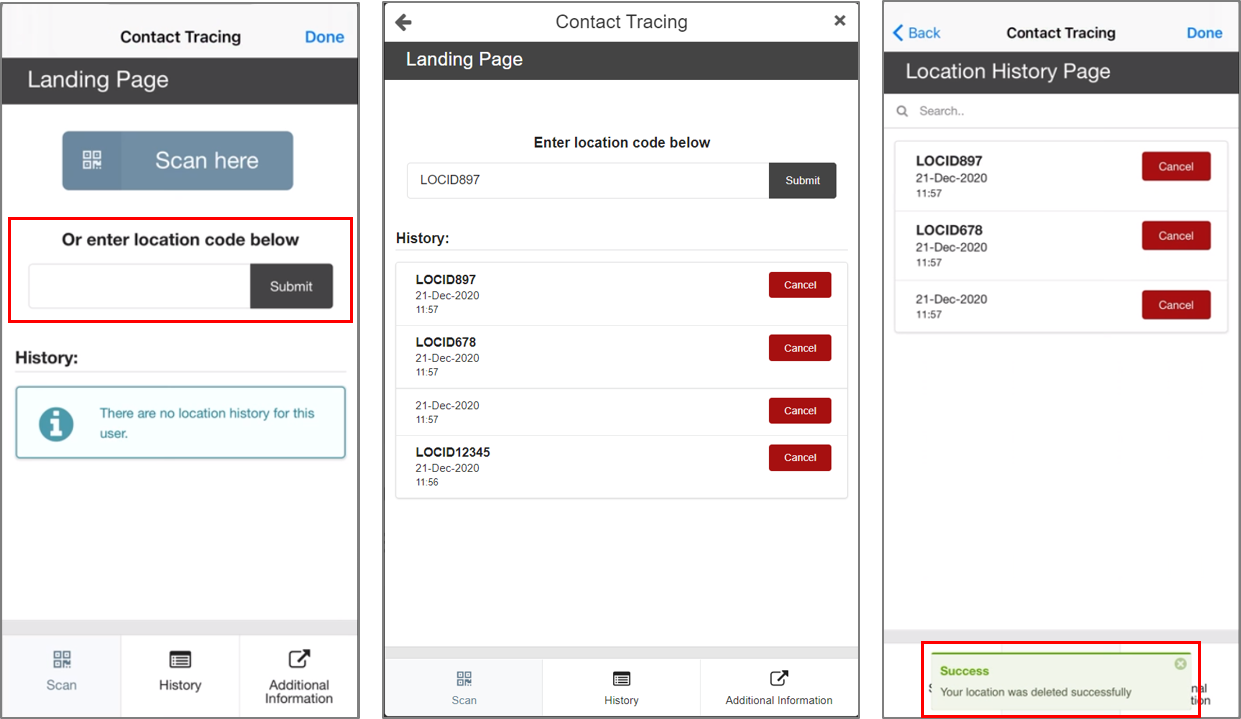Cancel the LOCID12345 history entry
Image resolution: width=1241 pixels, height=719 pixels.
(799, 458)
